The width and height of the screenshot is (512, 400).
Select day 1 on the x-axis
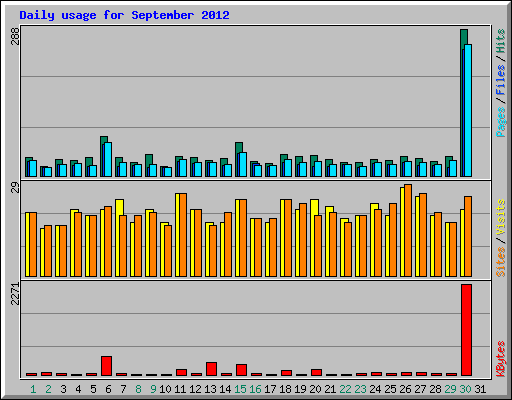(33, 389)
